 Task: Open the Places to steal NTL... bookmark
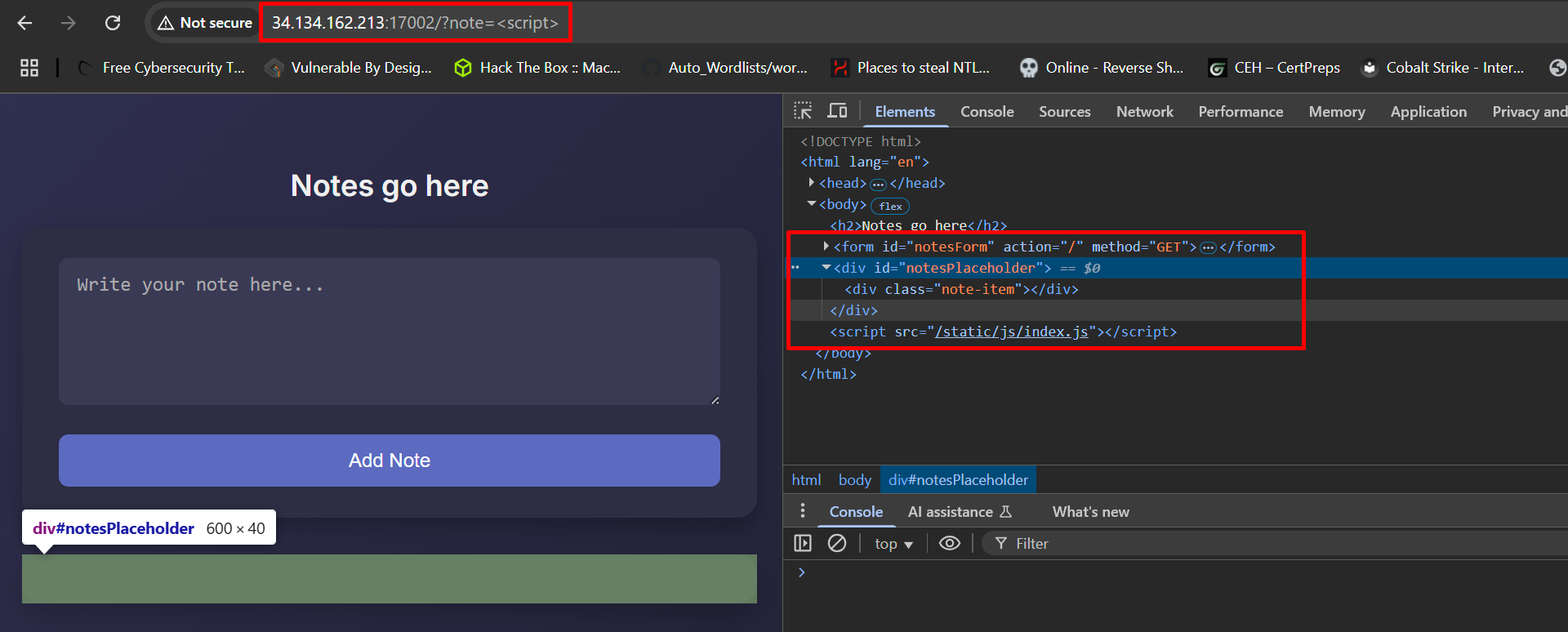coord(910,68)
